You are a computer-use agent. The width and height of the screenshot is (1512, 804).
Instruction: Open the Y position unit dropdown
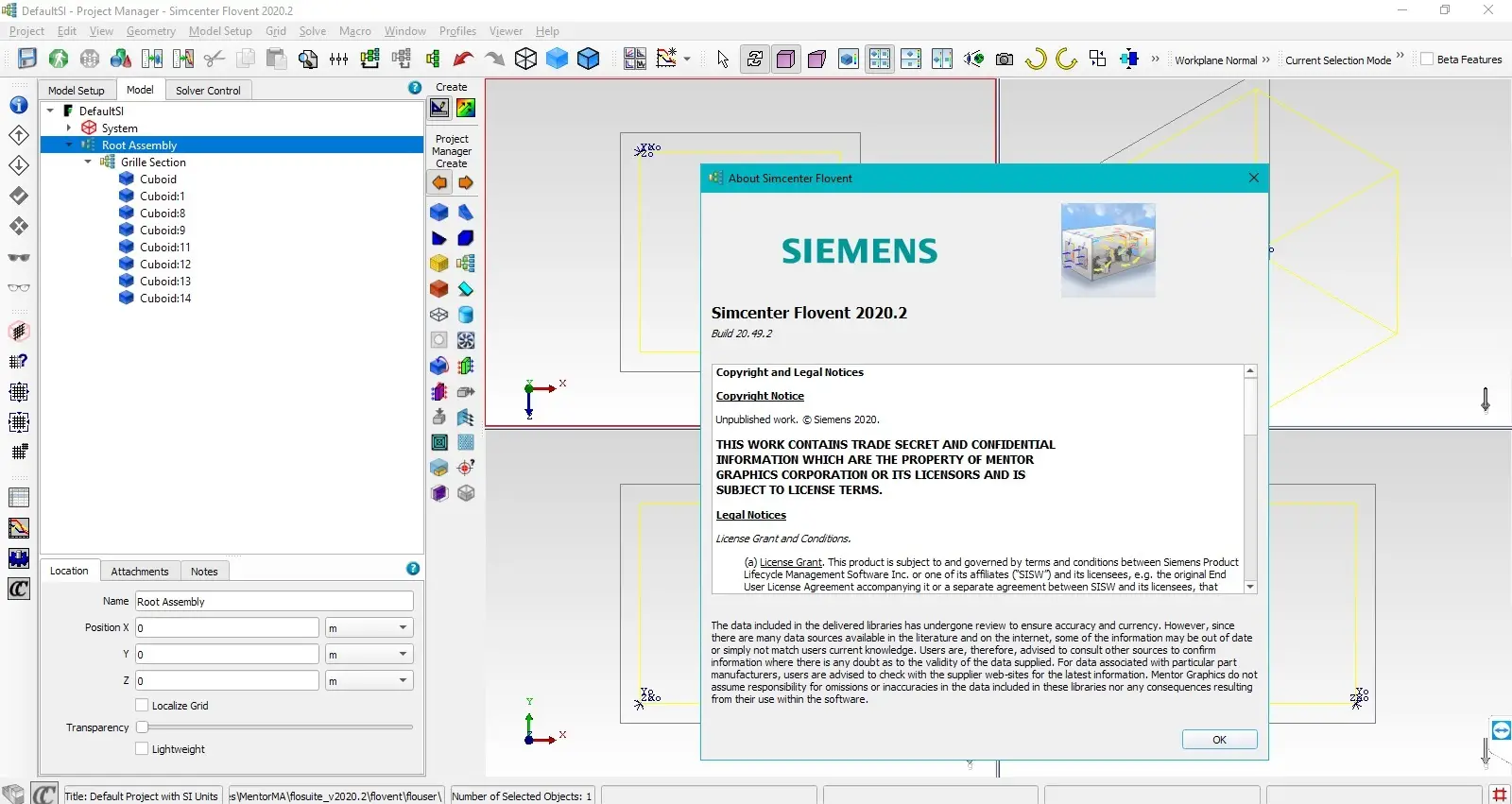pyautogui.click(x=369, y=654)
